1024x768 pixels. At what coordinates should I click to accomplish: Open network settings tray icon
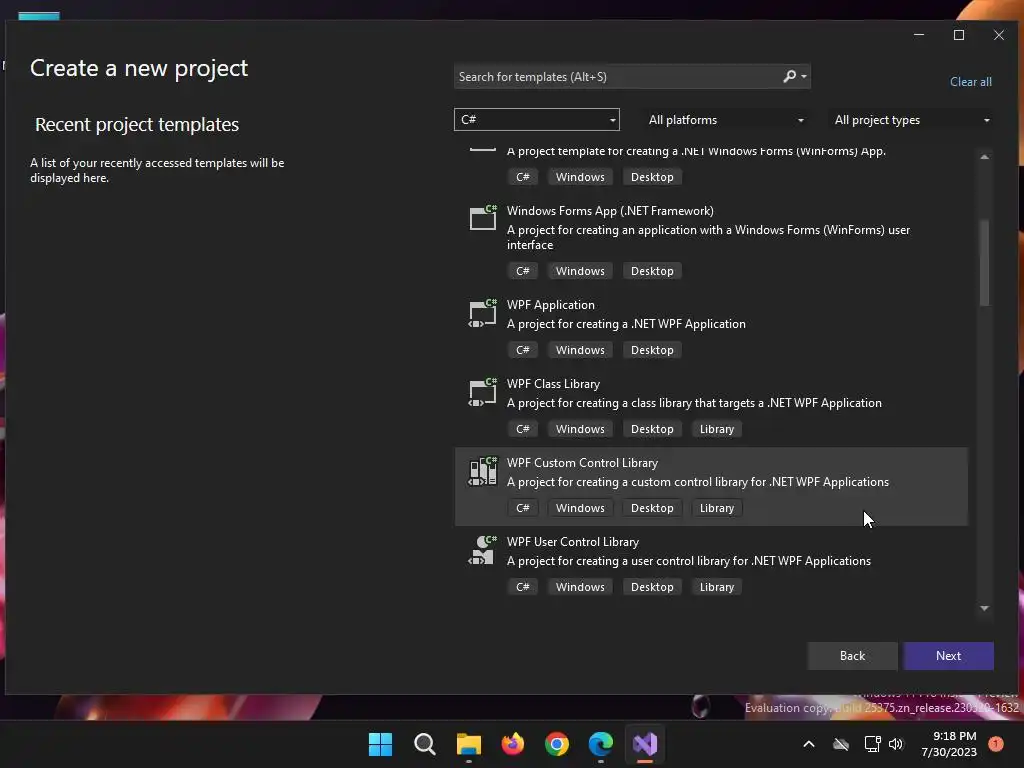pyautogui.click(x=872, y=744)
